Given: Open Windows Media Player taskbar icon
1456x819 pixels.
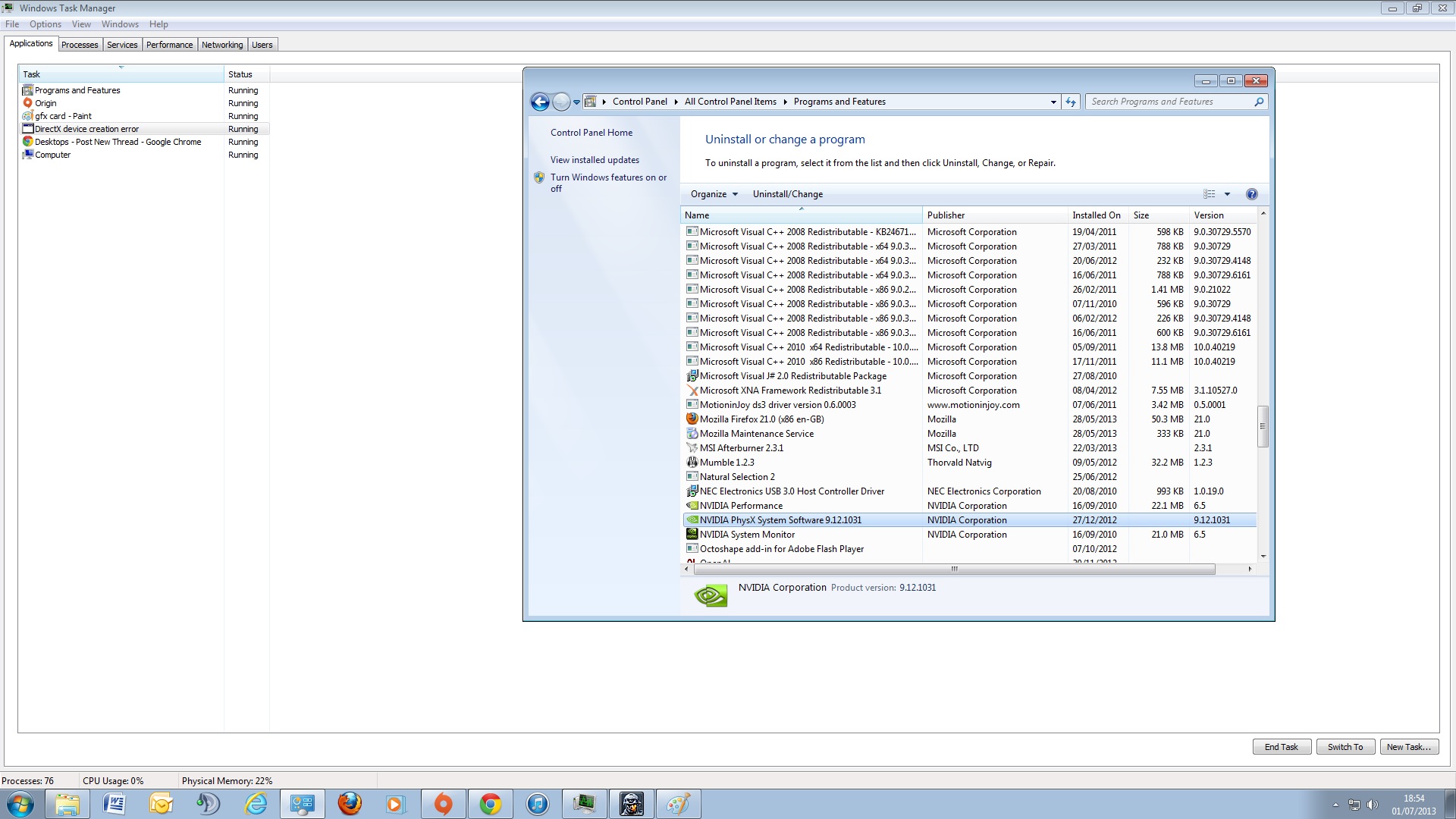Looking at the screenshot, I should (397, 804).
